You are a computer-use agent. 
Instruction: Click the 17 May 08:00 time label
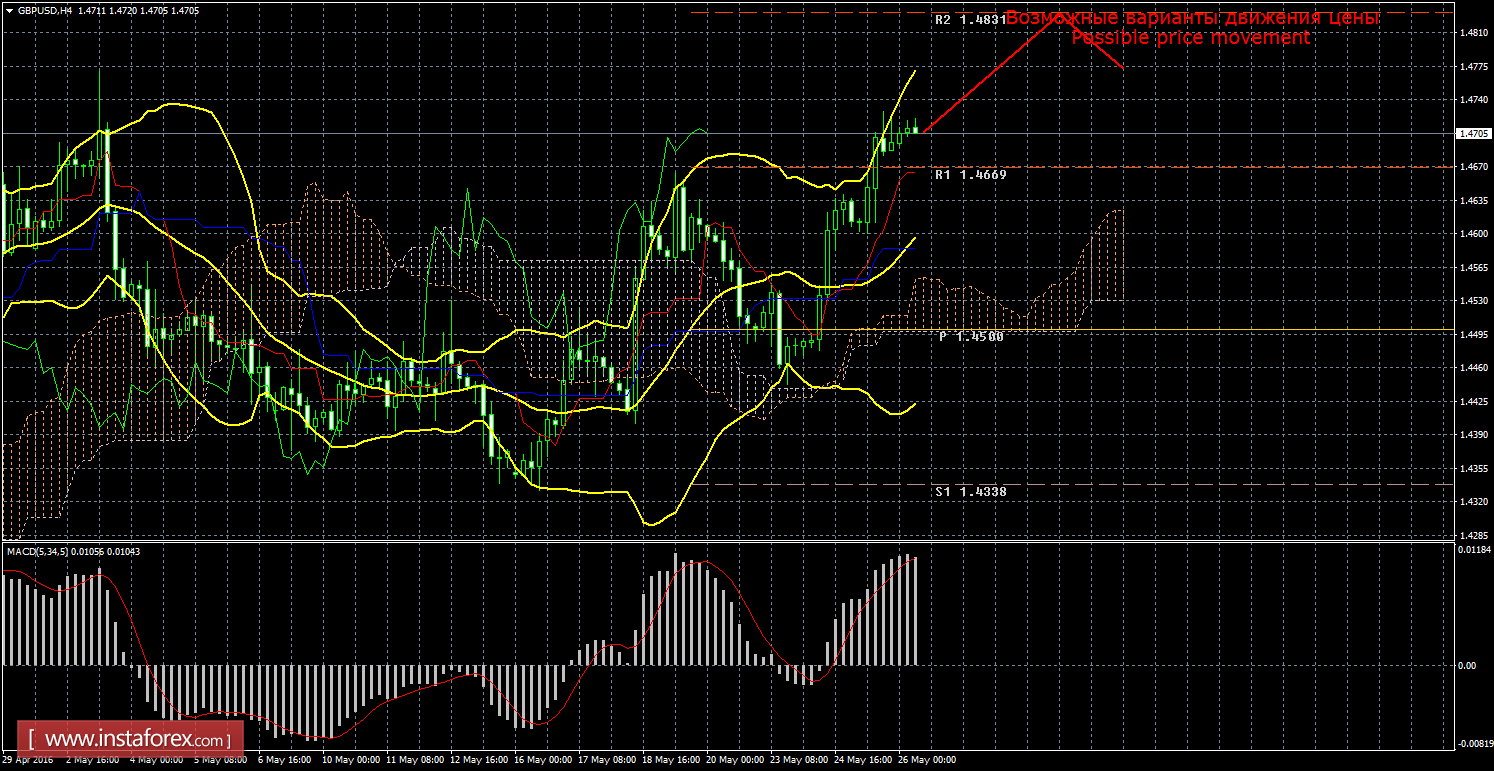(605, 759)
